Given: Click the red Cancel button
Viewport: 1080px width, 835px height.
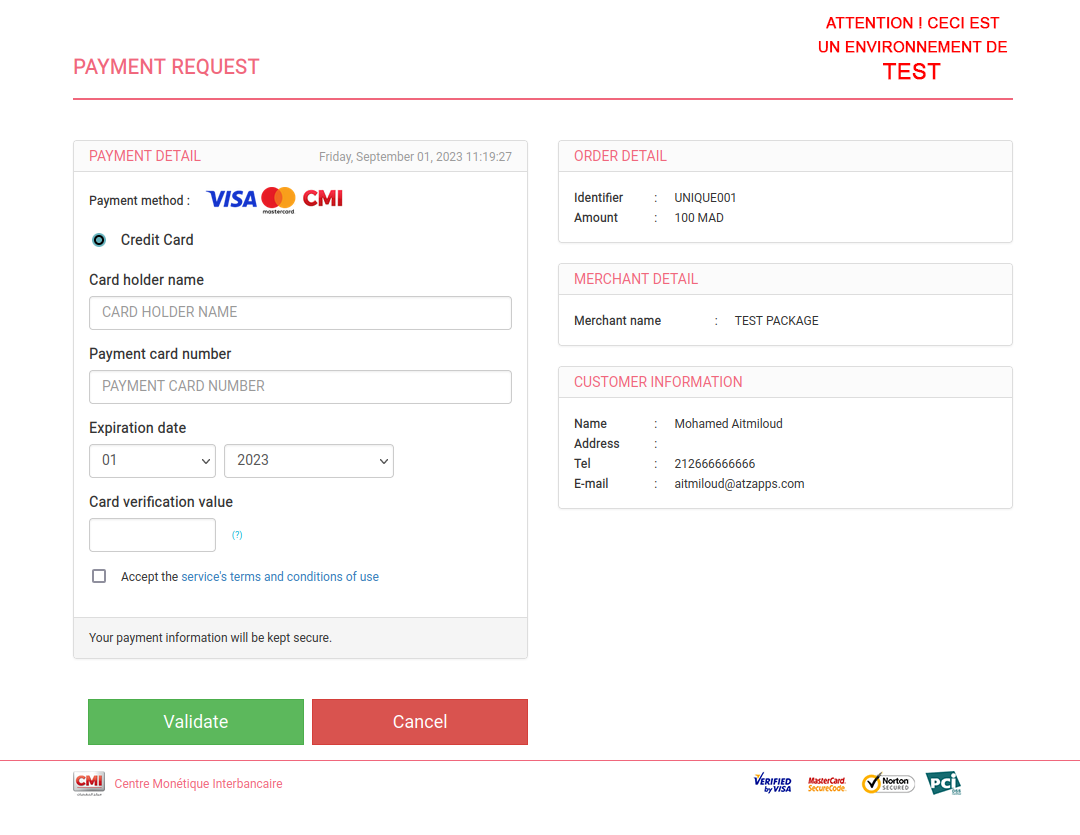Looking at the screenshot, I should point(420,722).
